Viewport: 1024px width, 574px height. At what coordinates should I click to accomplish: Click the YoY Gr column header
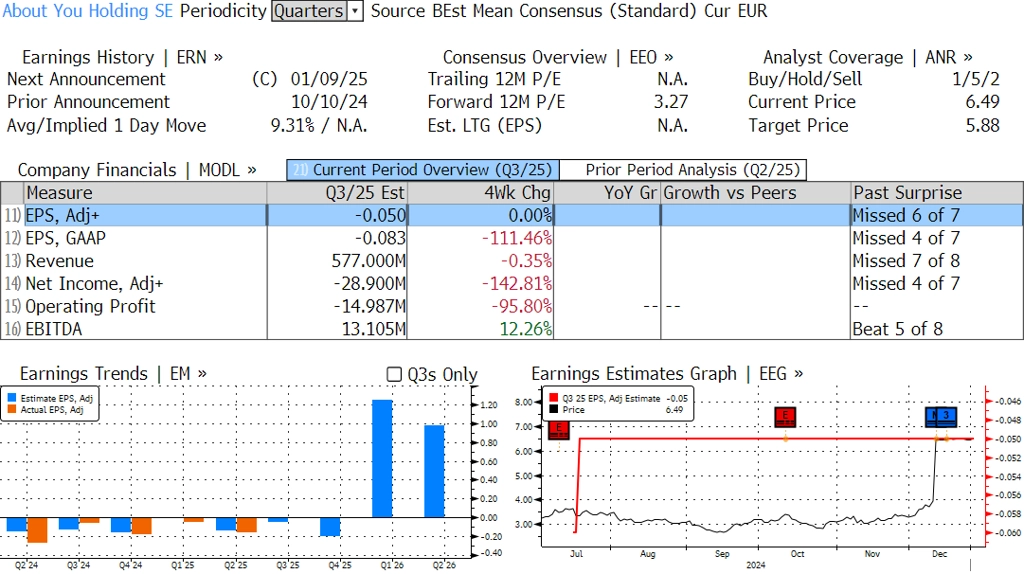pyautogui.click(x=607, y=193)
